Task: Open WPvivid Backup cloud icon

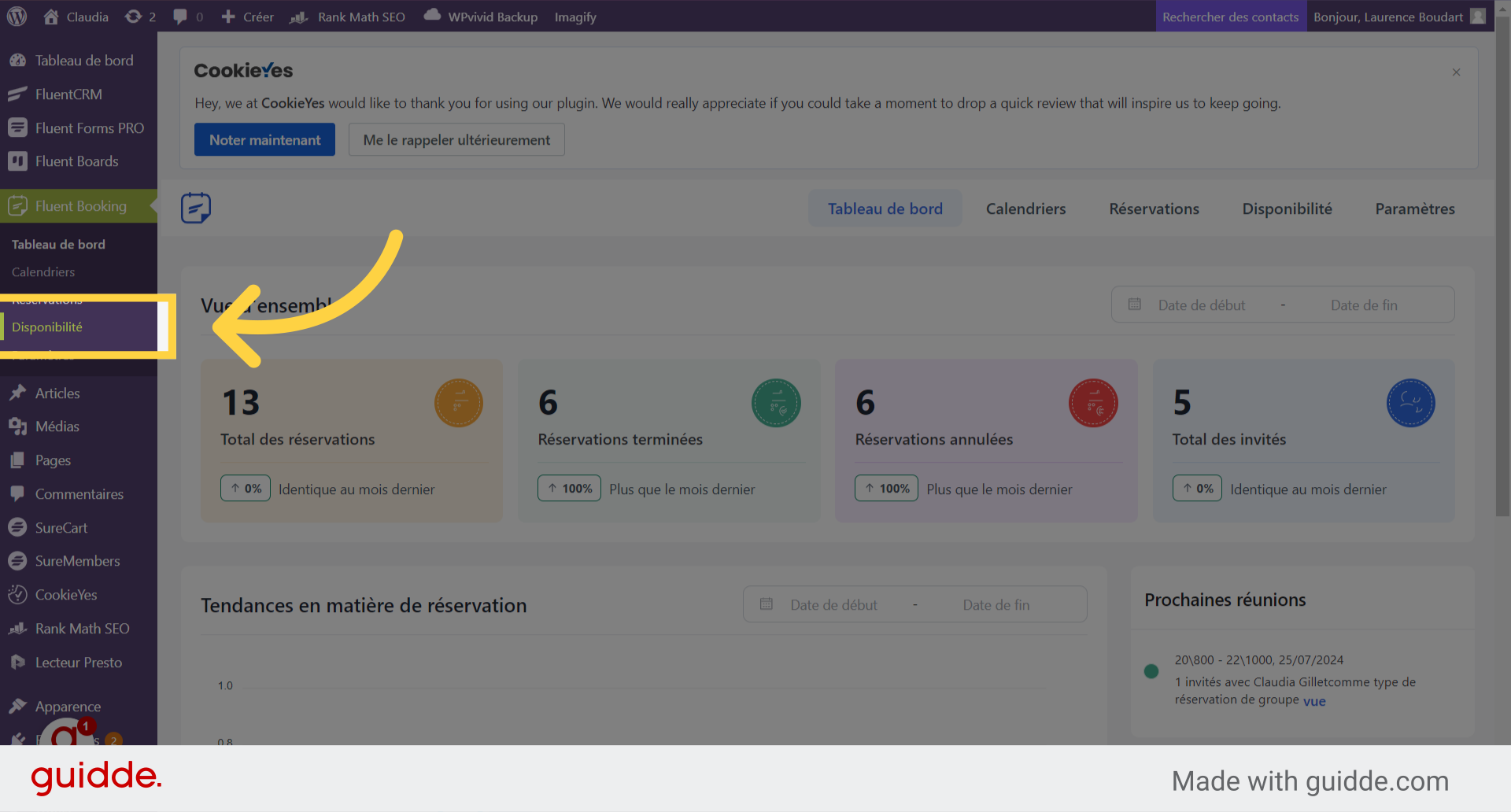Action: [432, 15]
